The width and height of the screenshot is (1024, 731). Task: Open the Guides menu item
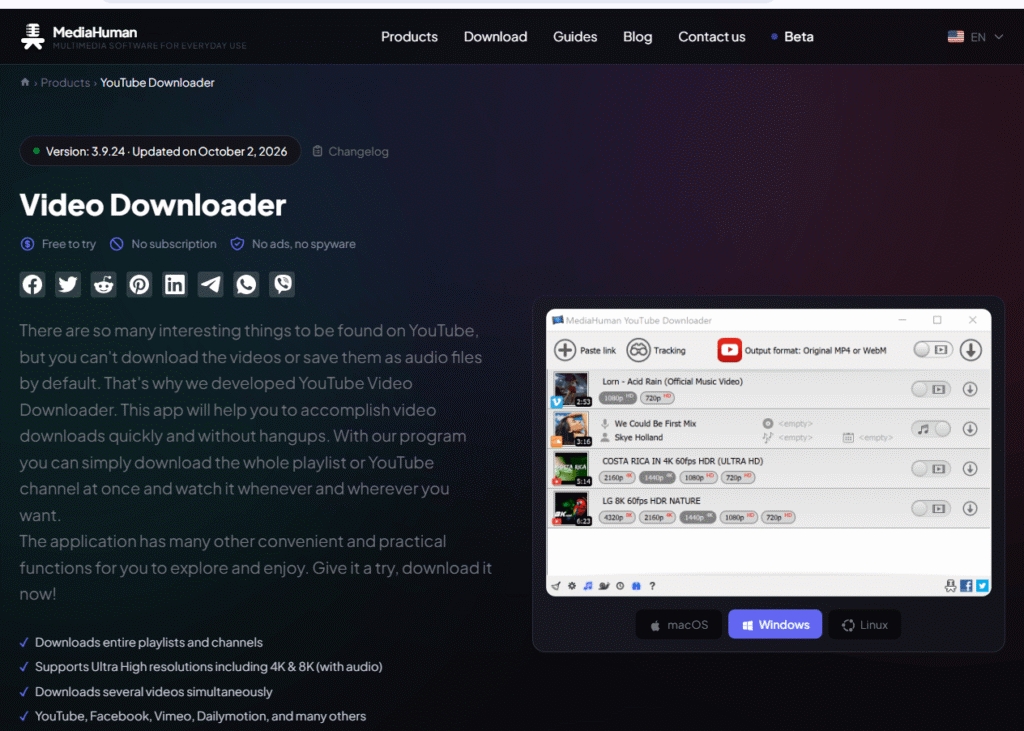(x=575, y=37)
